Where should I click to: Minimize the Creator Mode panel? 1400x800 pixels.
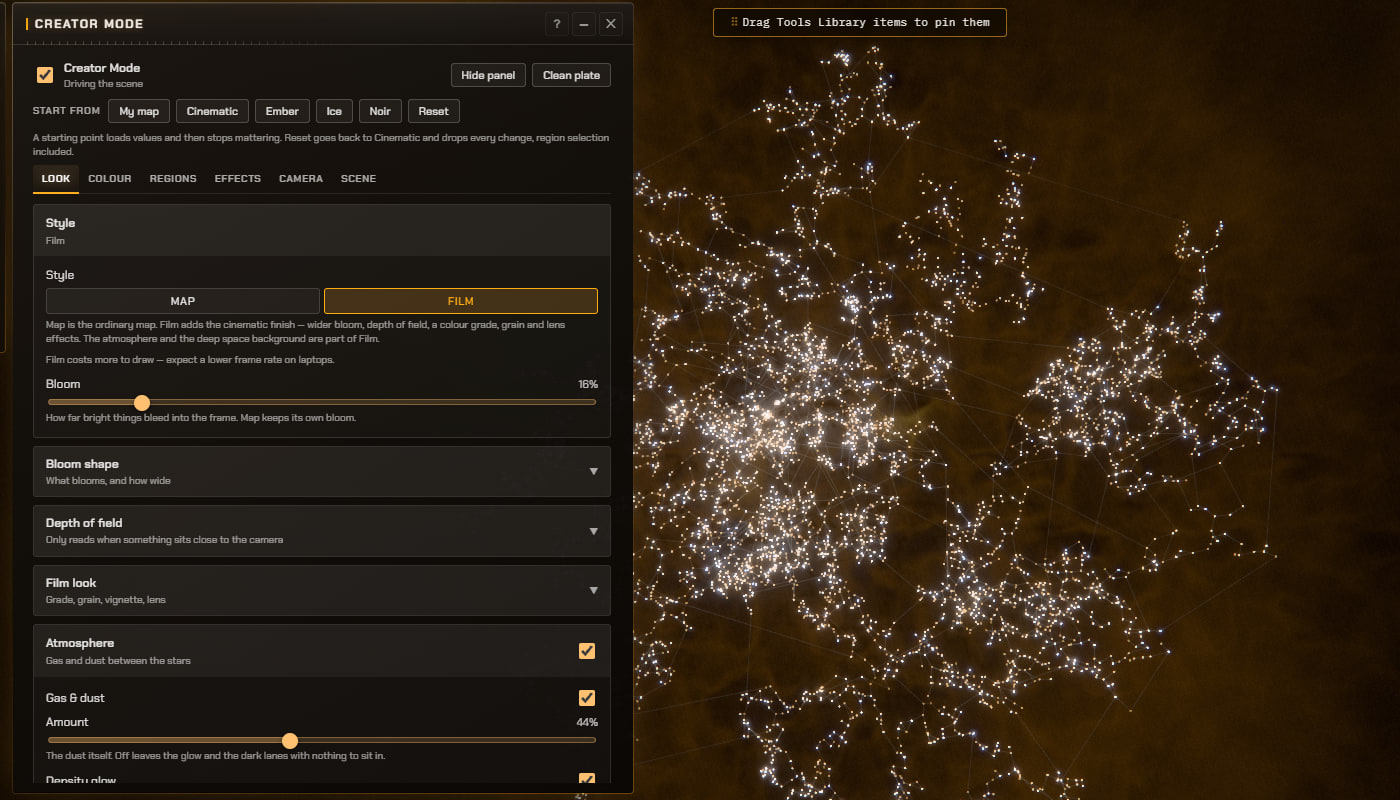(x=584, y=24)
